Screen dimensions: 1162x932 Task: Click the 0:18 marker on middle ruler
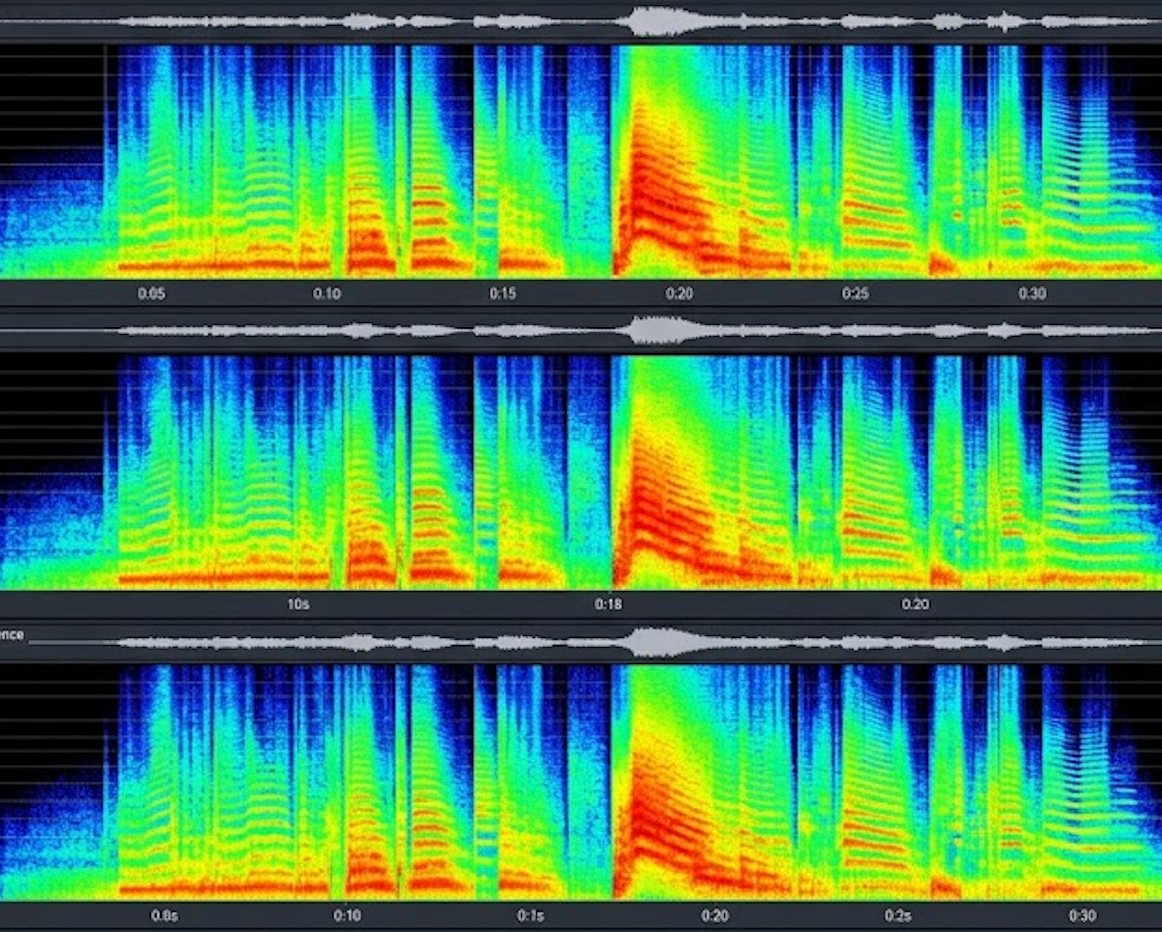[608, 605]
